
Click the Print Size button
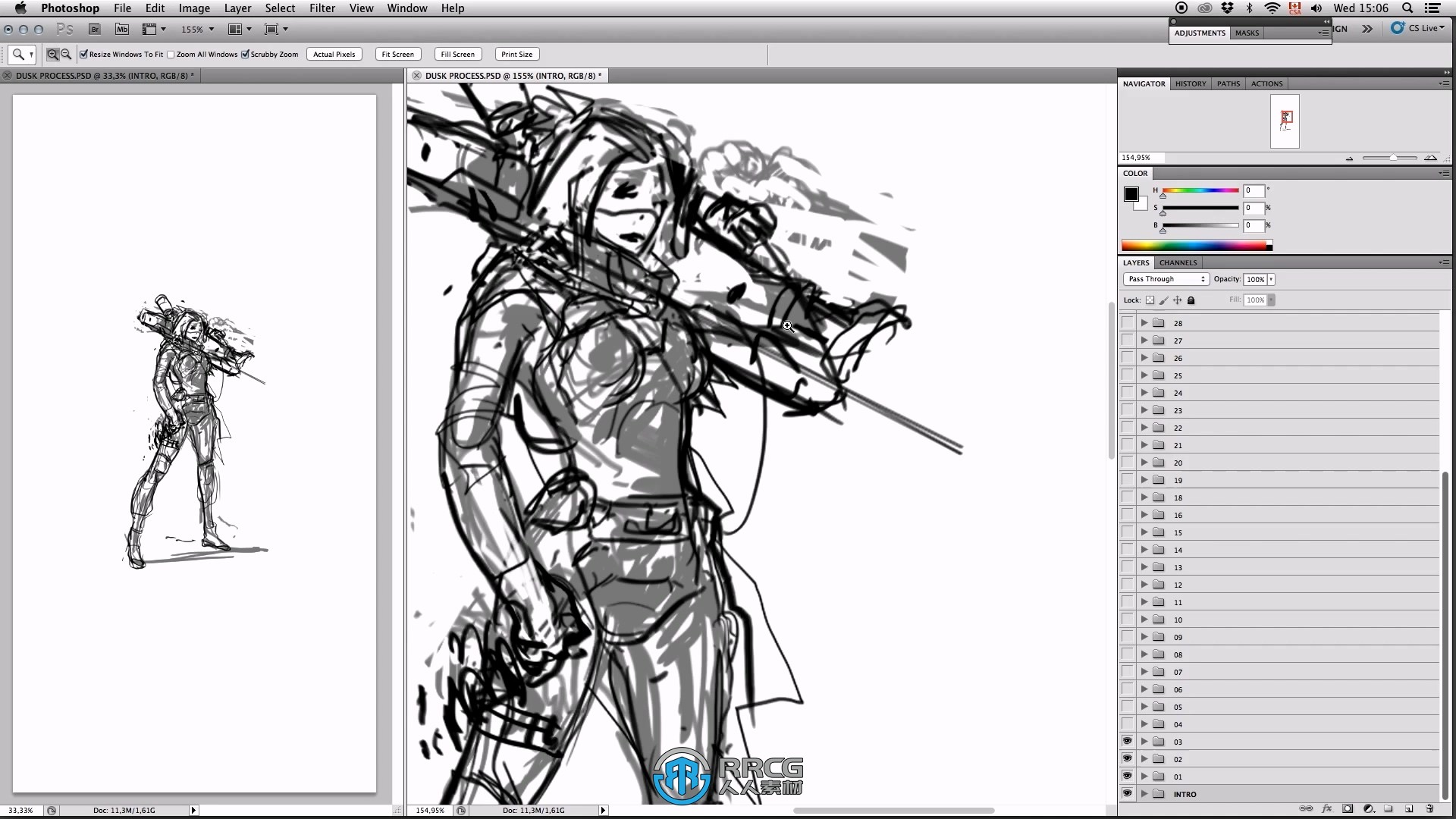[517, 54]
